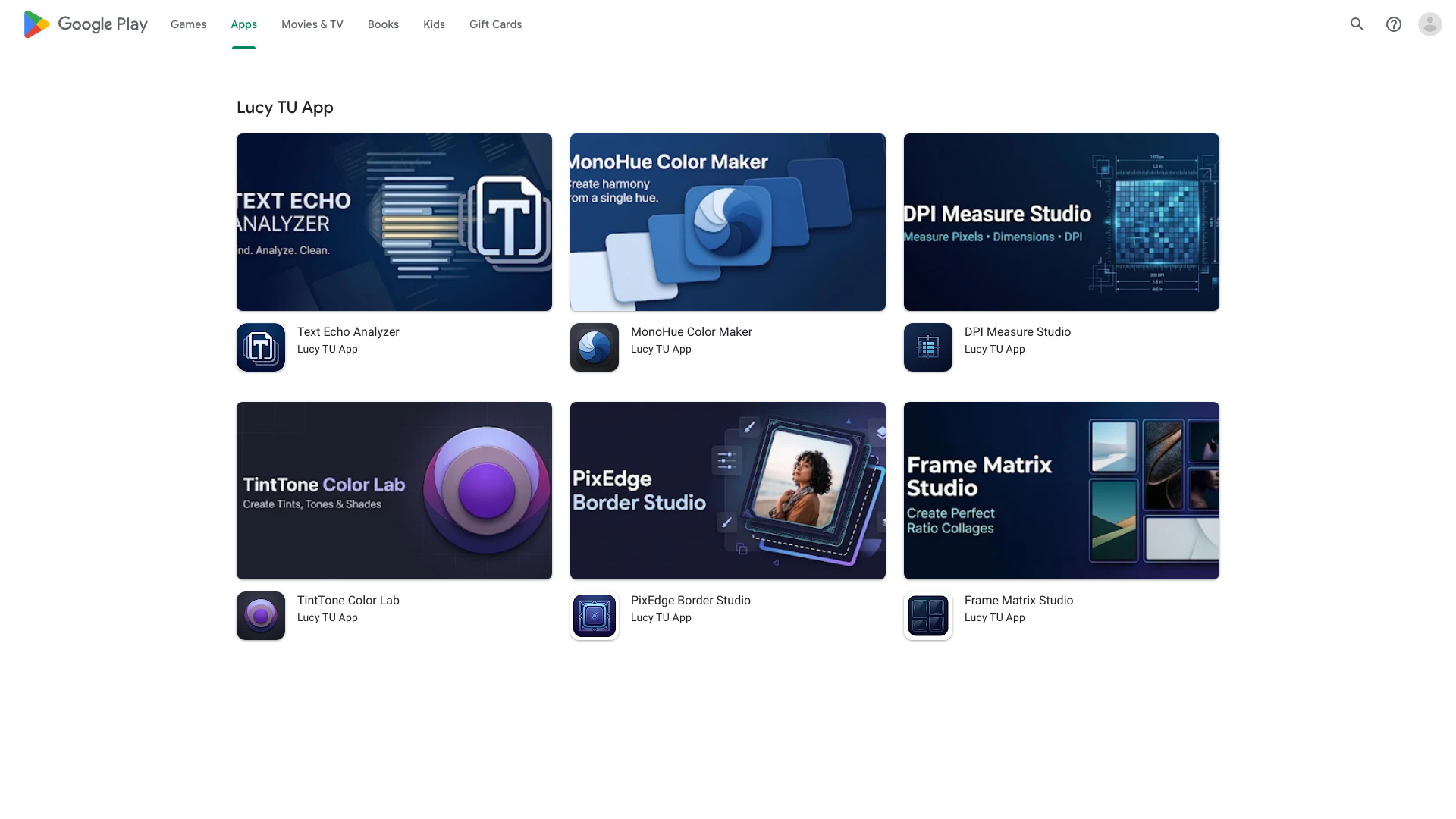
Task: Click Lucy TU App under PixEdge Border Studio
Action: point(661,618)
